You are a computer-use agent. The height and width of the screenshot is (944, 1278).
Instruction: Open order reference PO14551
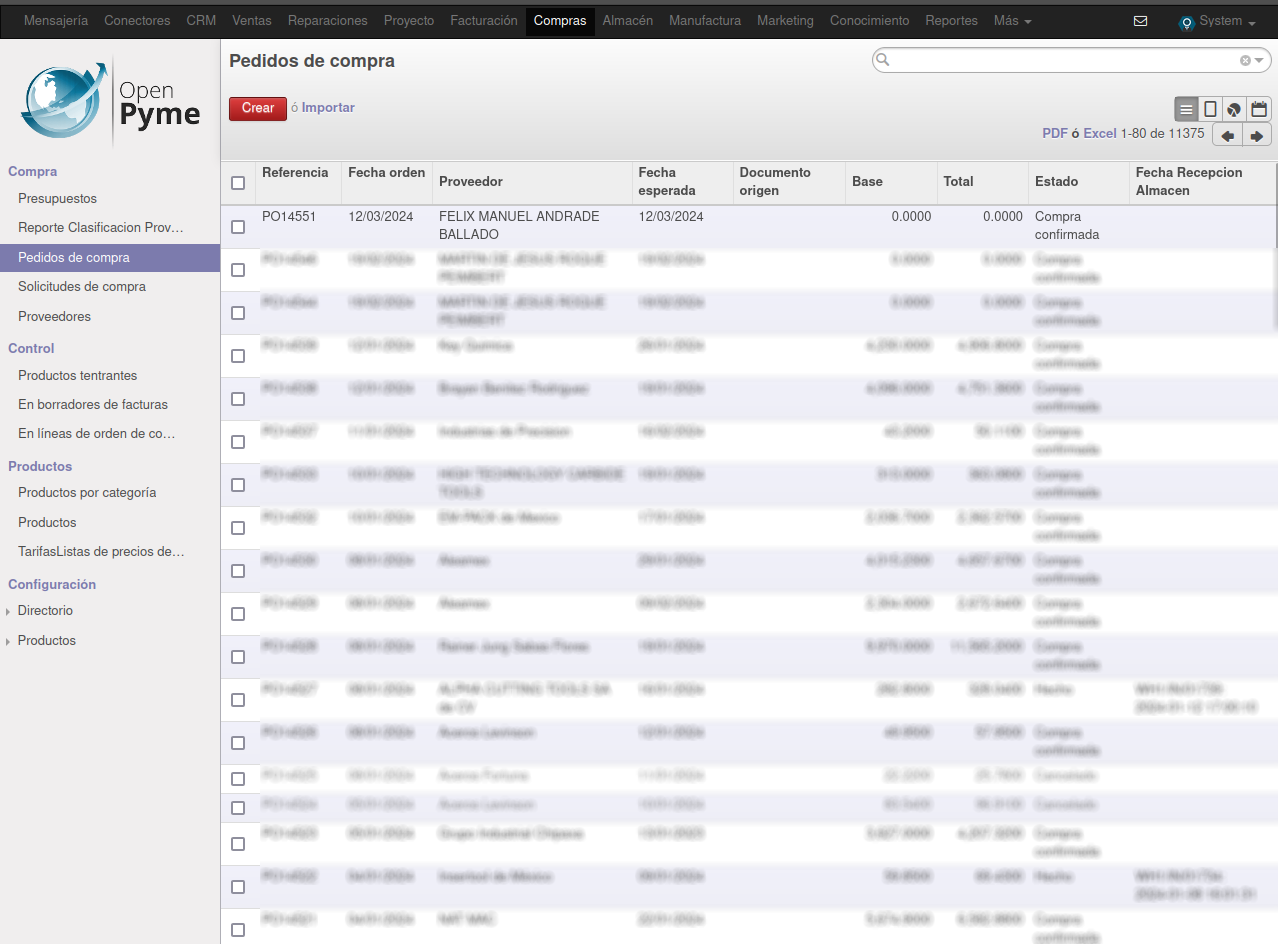pos(289,217)
